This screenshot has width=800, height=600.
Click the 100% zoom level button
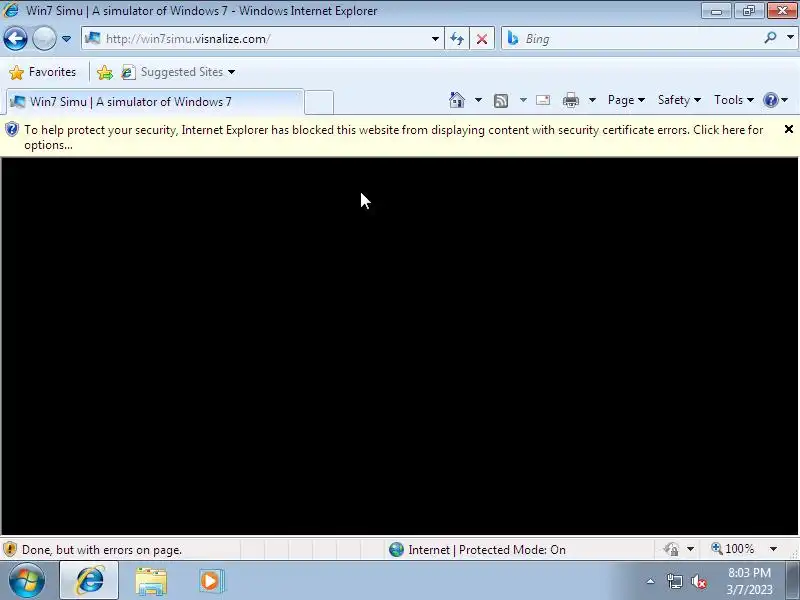click(733, 549)
